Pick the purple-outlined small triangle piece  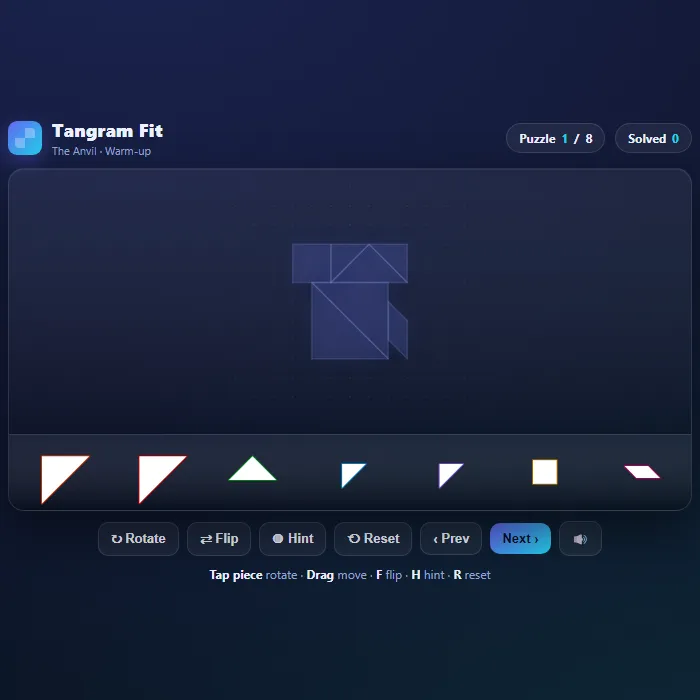pyautogui.click(x=447, y=472)
